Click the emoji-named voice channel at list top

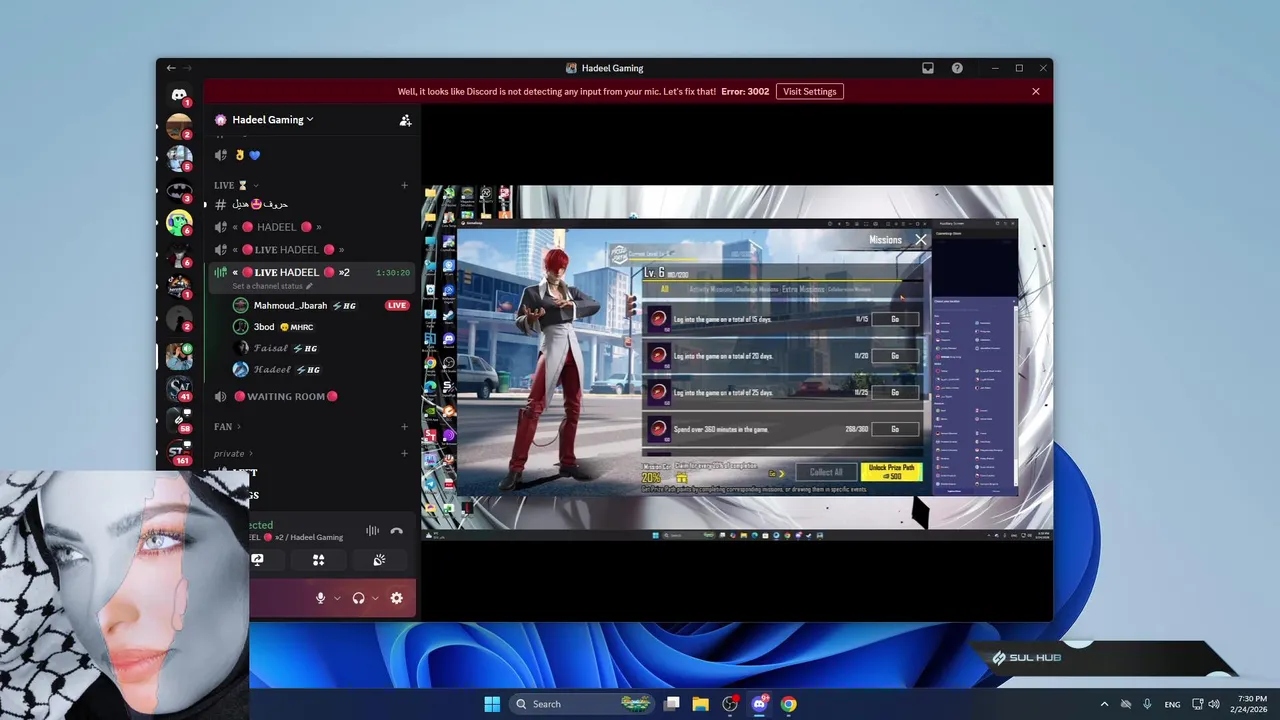click(311, 155)
